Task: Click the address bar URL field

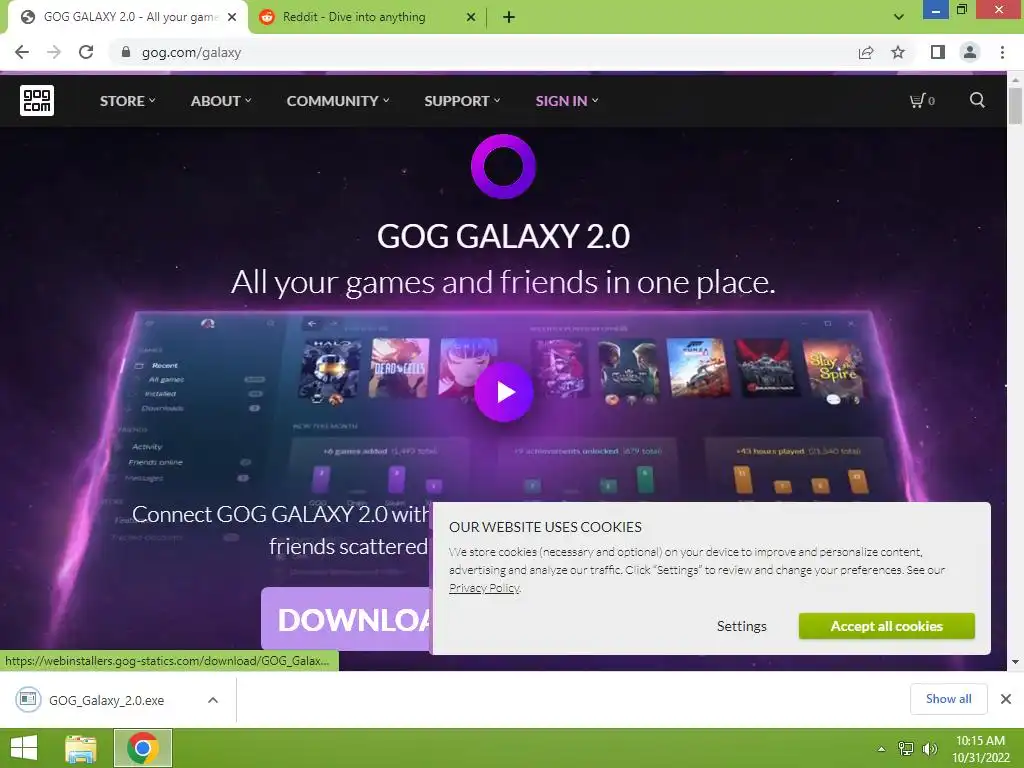Action: pyautogui.click(x=483, y=52)
